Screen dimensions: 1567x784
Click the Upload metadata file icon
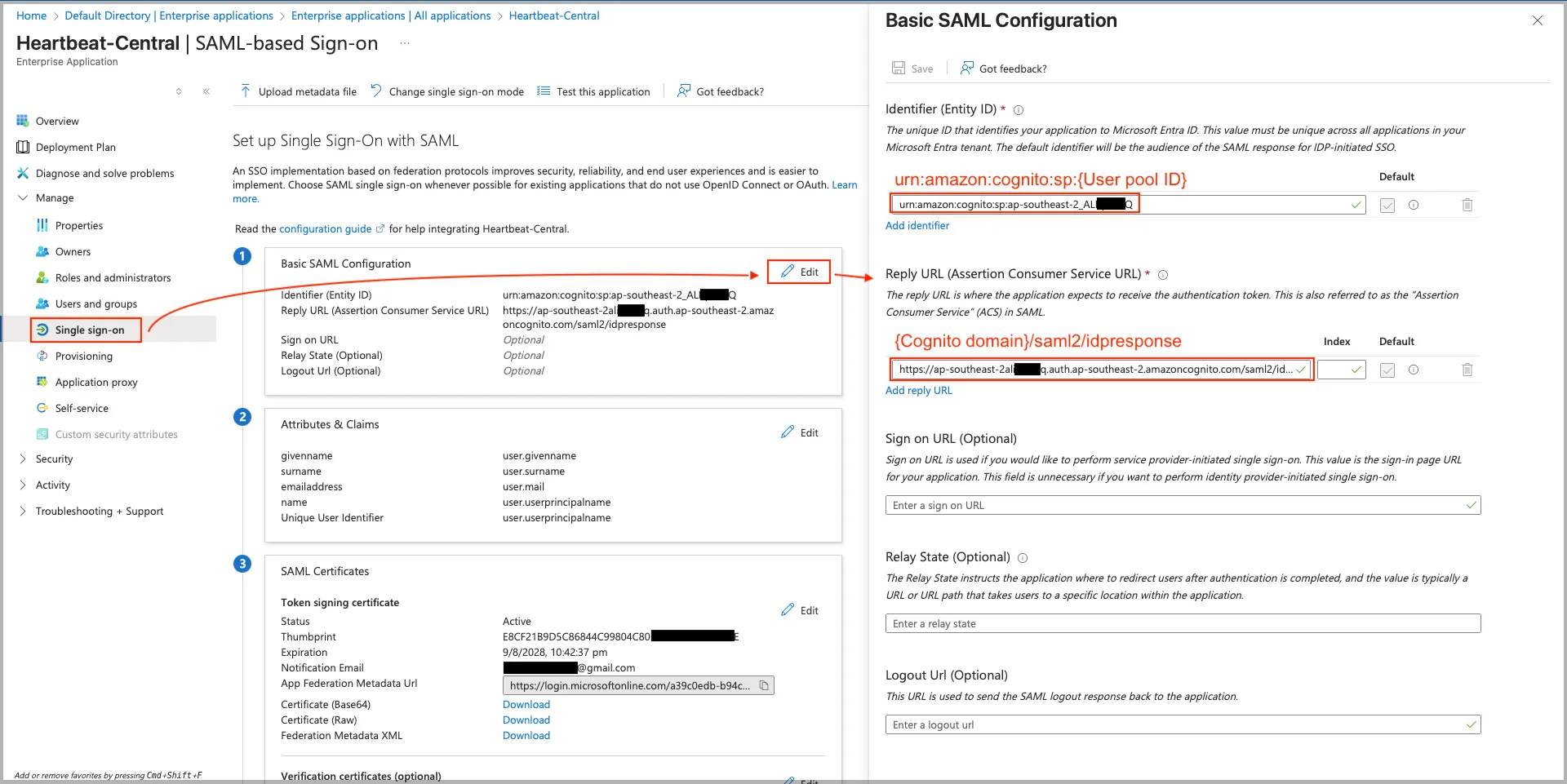(246, 91)
